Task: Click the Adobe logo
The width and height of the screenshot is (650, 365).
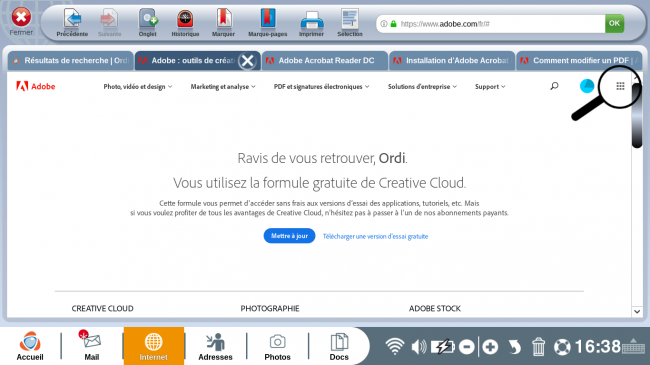Action: pos(36,86)
